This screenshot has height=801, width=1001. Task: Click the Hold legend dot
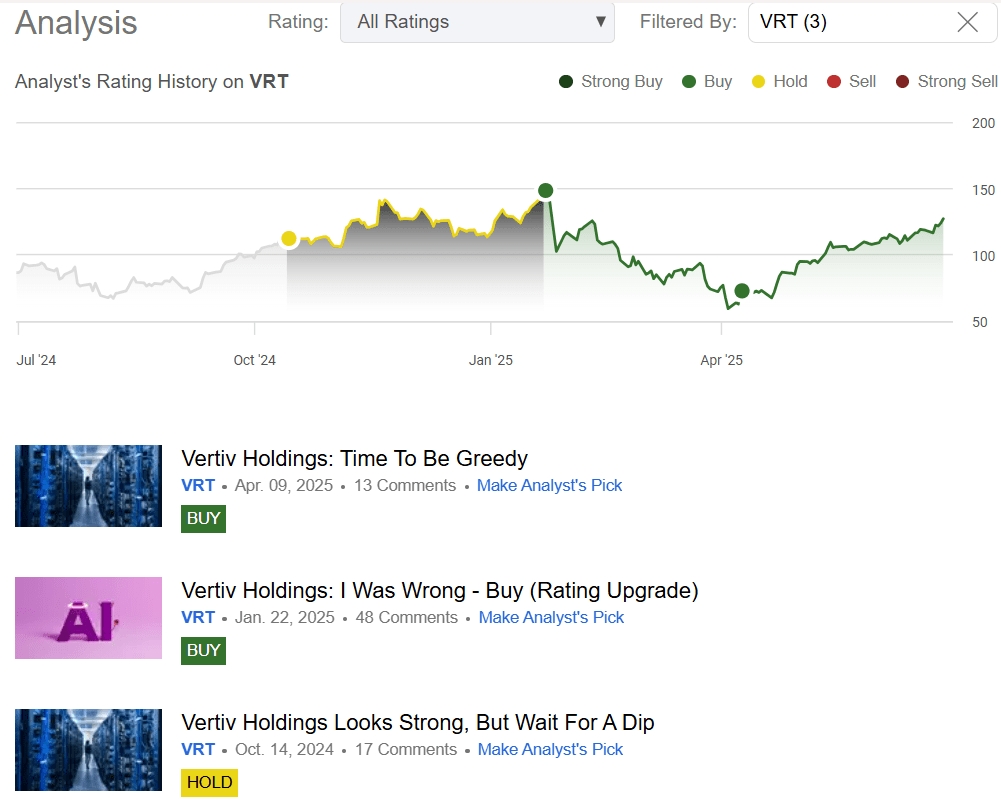(760, 81)
